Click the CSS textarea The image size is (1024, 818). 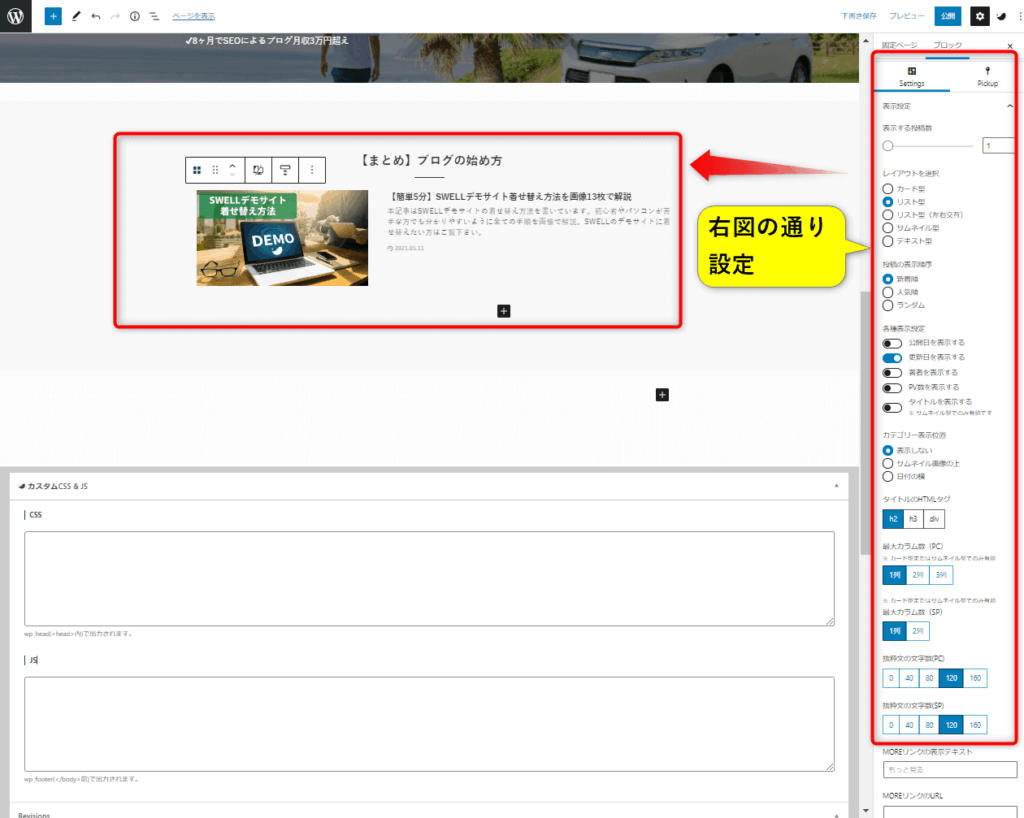429,578
